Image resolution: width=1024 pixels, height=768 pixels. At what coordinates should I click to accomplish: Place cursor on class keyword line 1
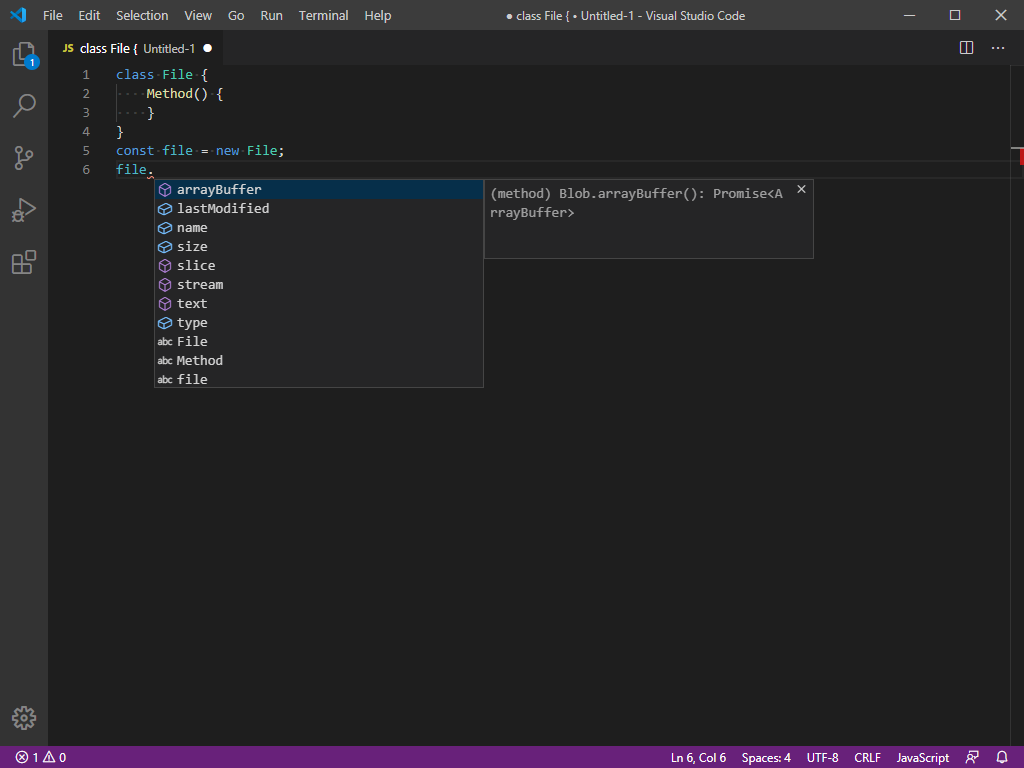(x=135, y=75)
